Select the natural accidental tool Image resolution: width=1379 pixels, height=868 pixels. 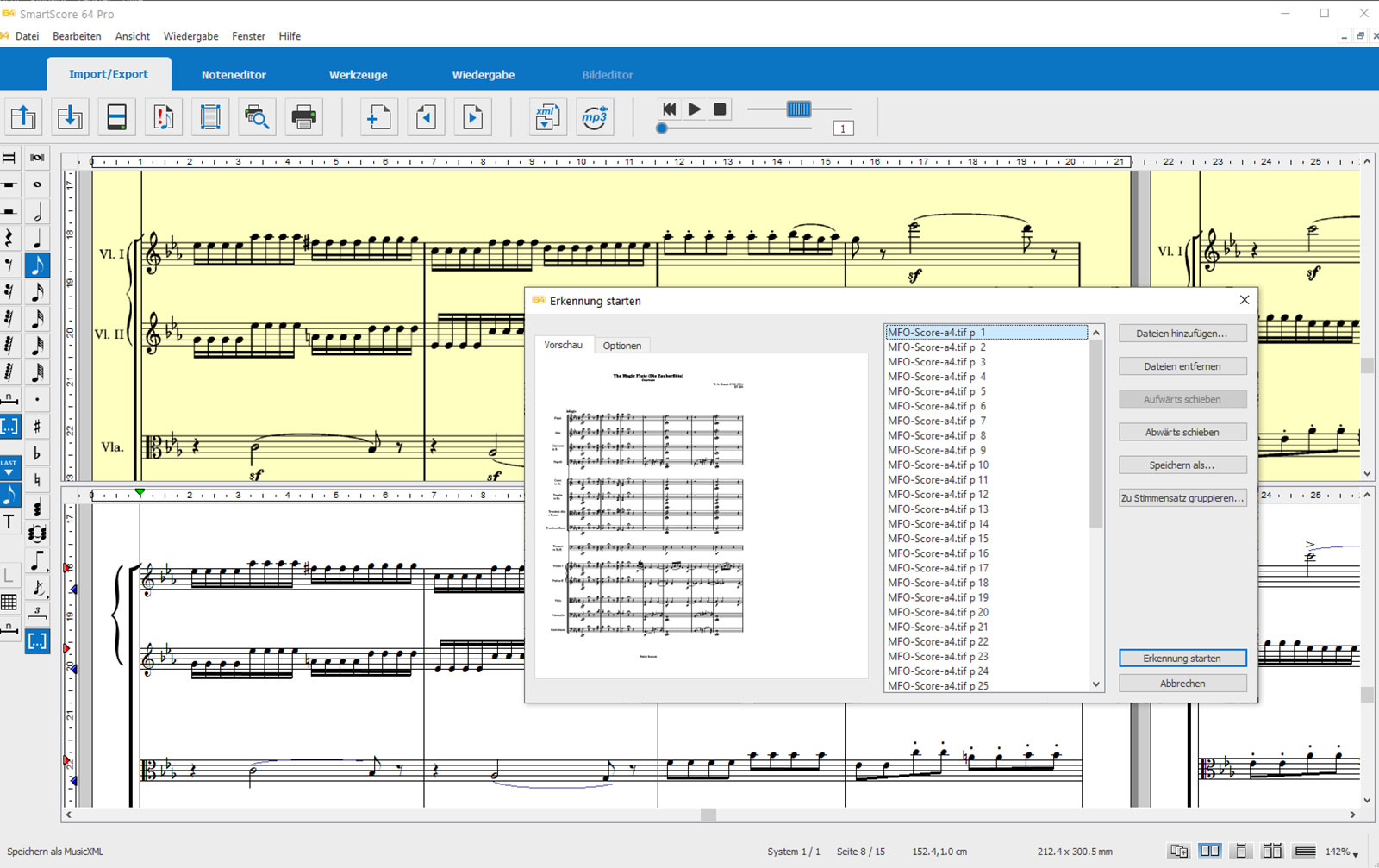coord(37,479)
